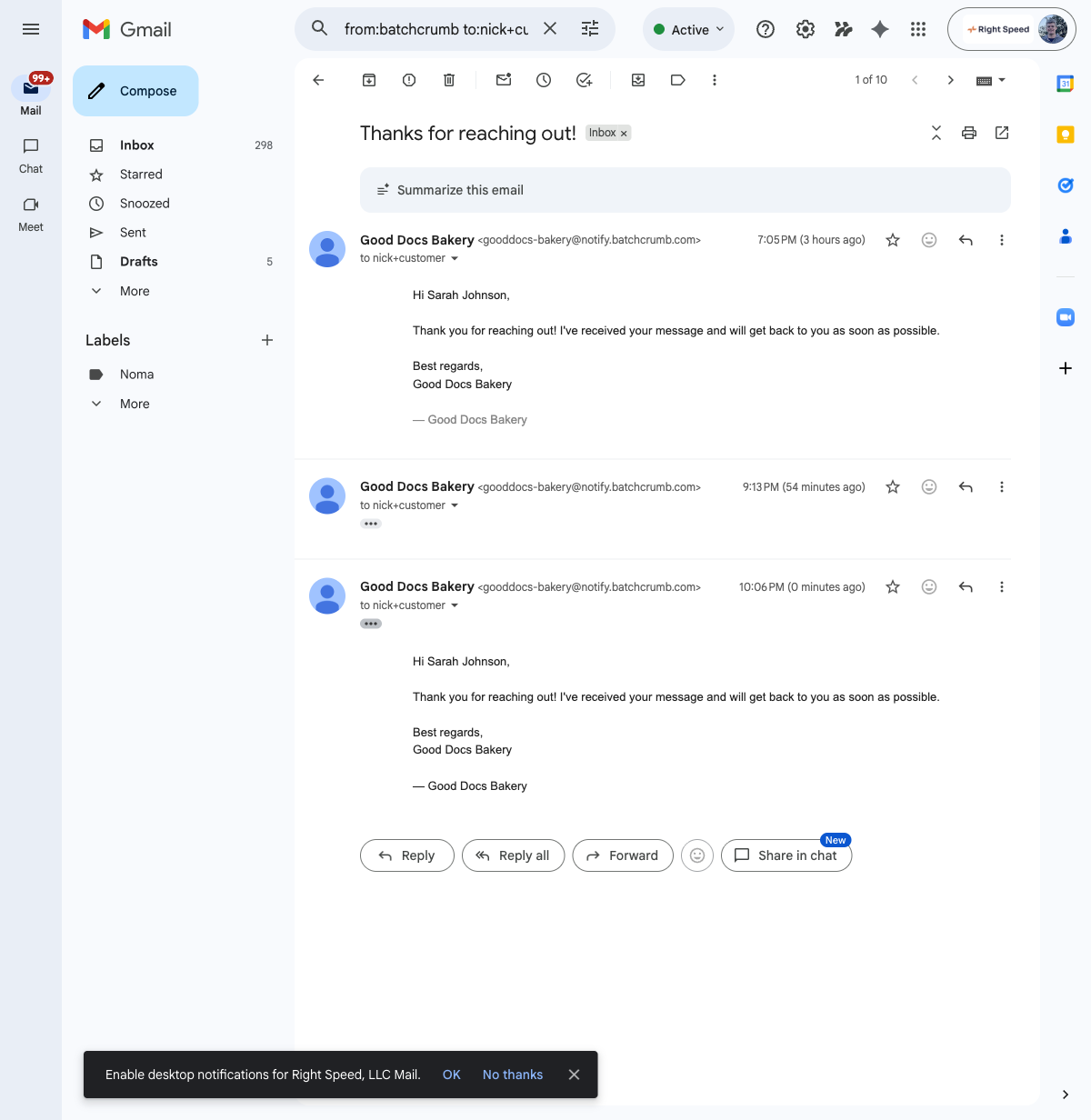Remove the Inbox label from conversation

point(624,134)
